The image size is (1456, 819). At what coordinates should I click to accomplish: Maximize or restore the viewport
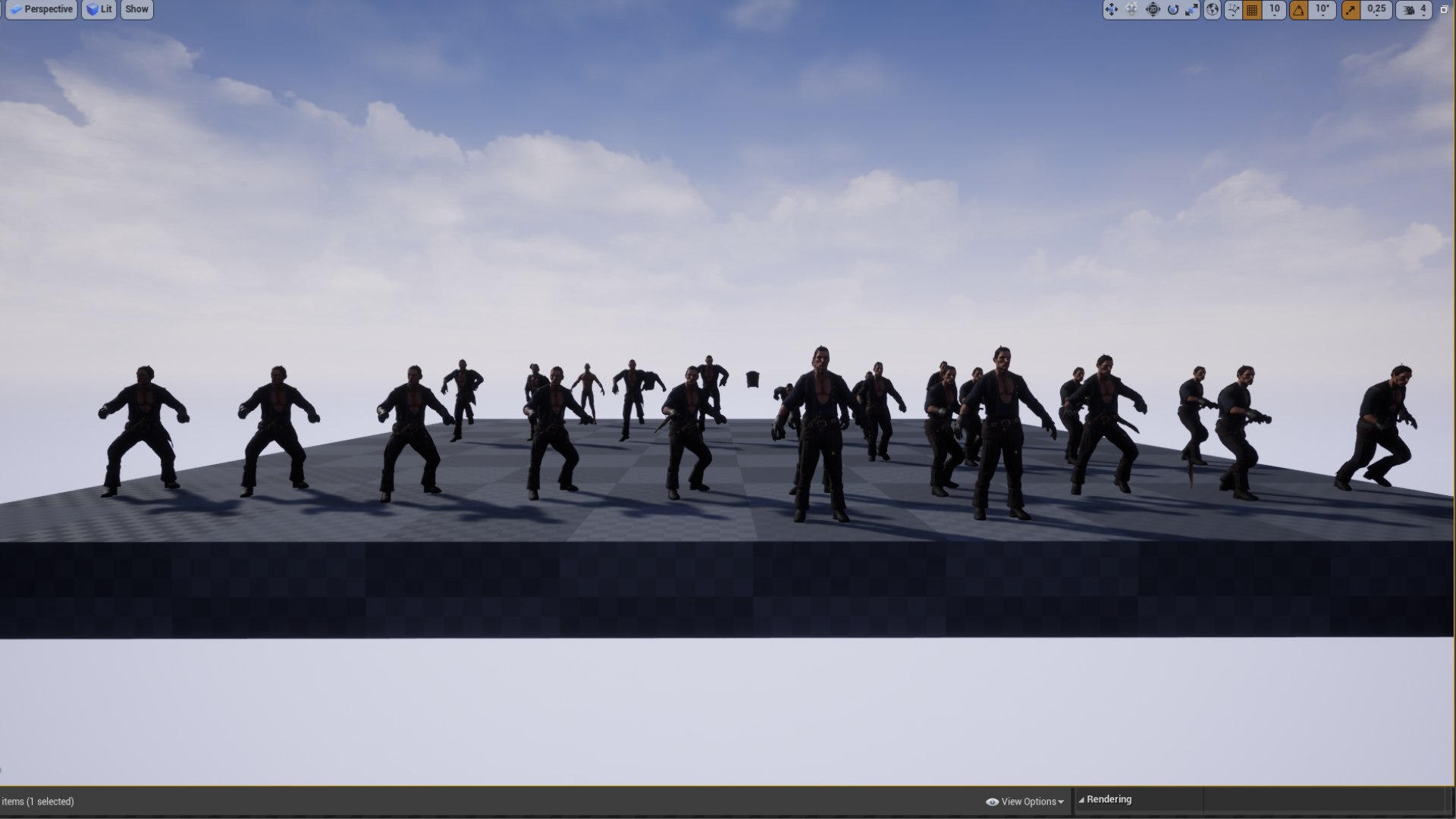1444,9
